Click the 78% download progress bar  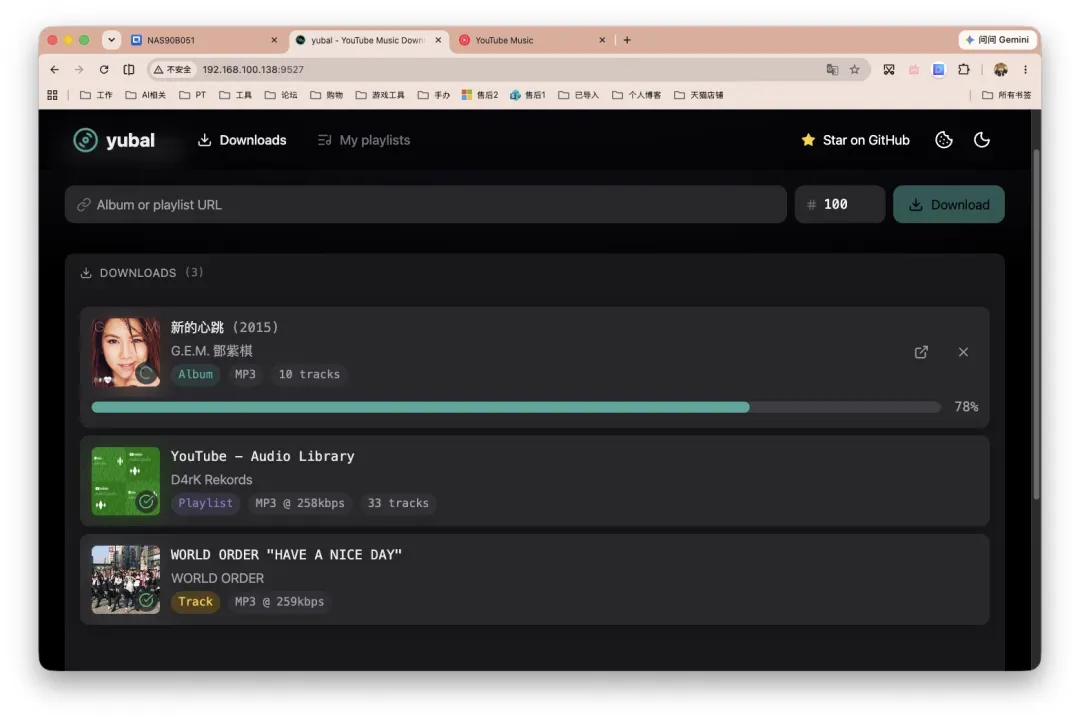tap(516, 407)
